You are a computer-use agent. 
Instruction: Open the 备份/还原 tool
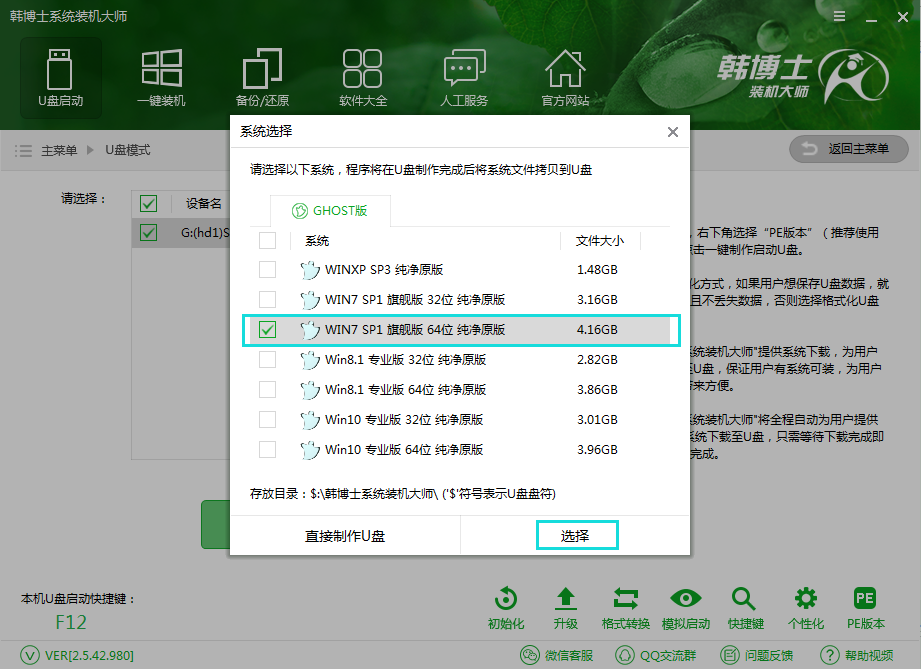click(262, 76)
